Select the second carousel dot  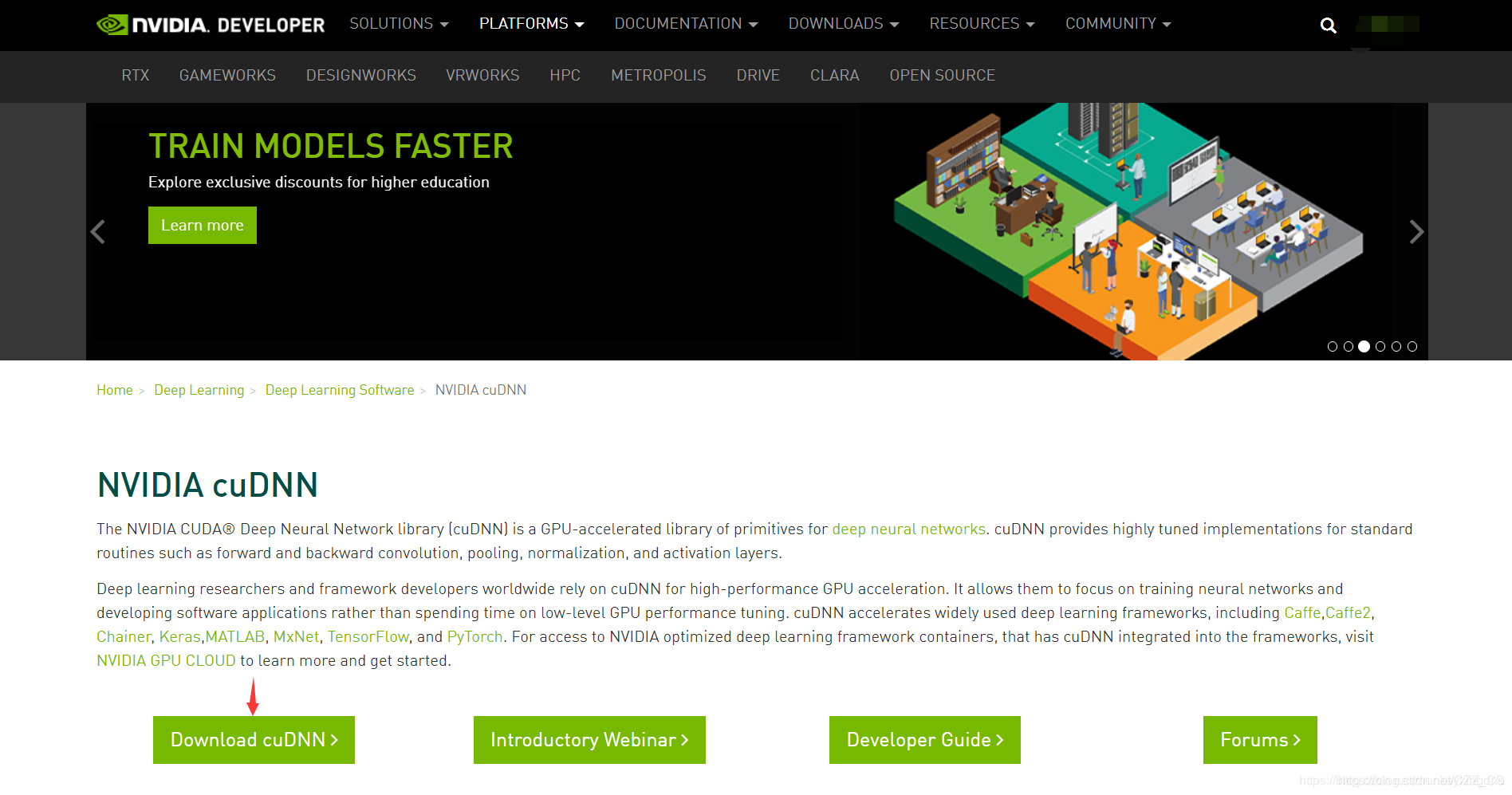1349,346
